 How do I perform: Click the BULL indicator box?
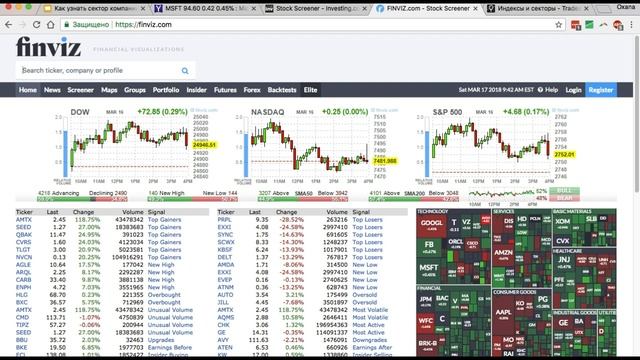[x=564, y=191]
